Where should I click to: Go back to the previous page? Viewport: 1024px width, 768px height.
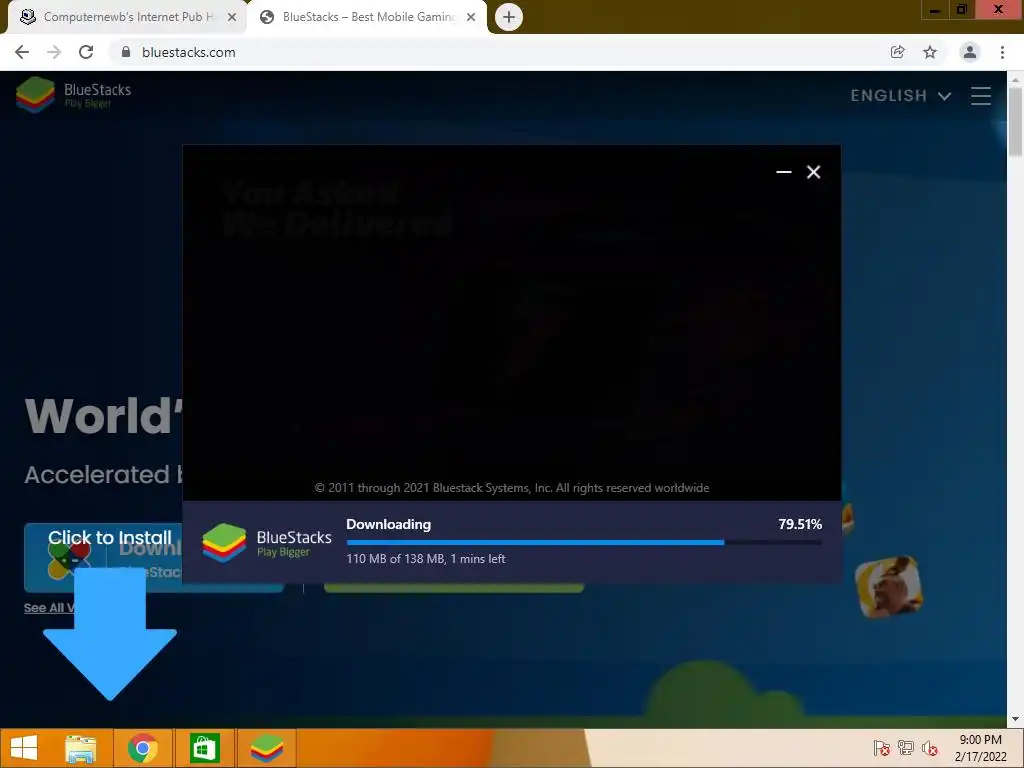pyautogui.click(x=22, y=52)
